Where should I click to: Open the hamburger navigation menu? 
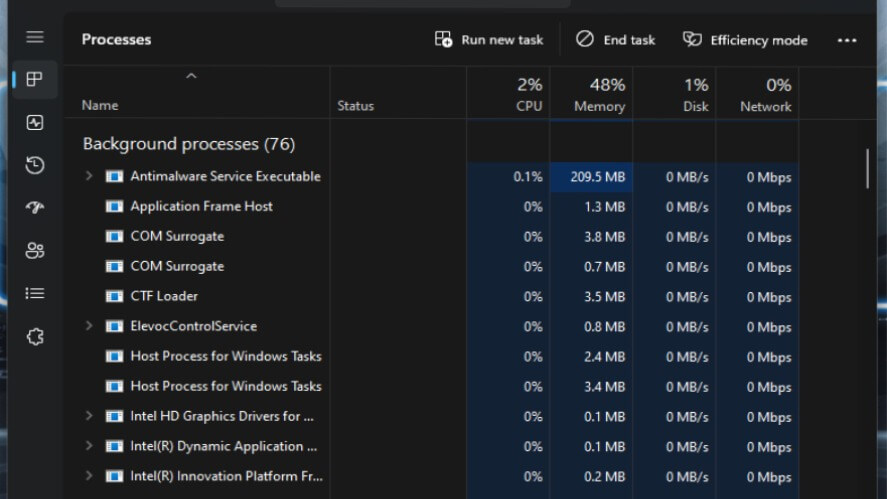coord(35,37)
